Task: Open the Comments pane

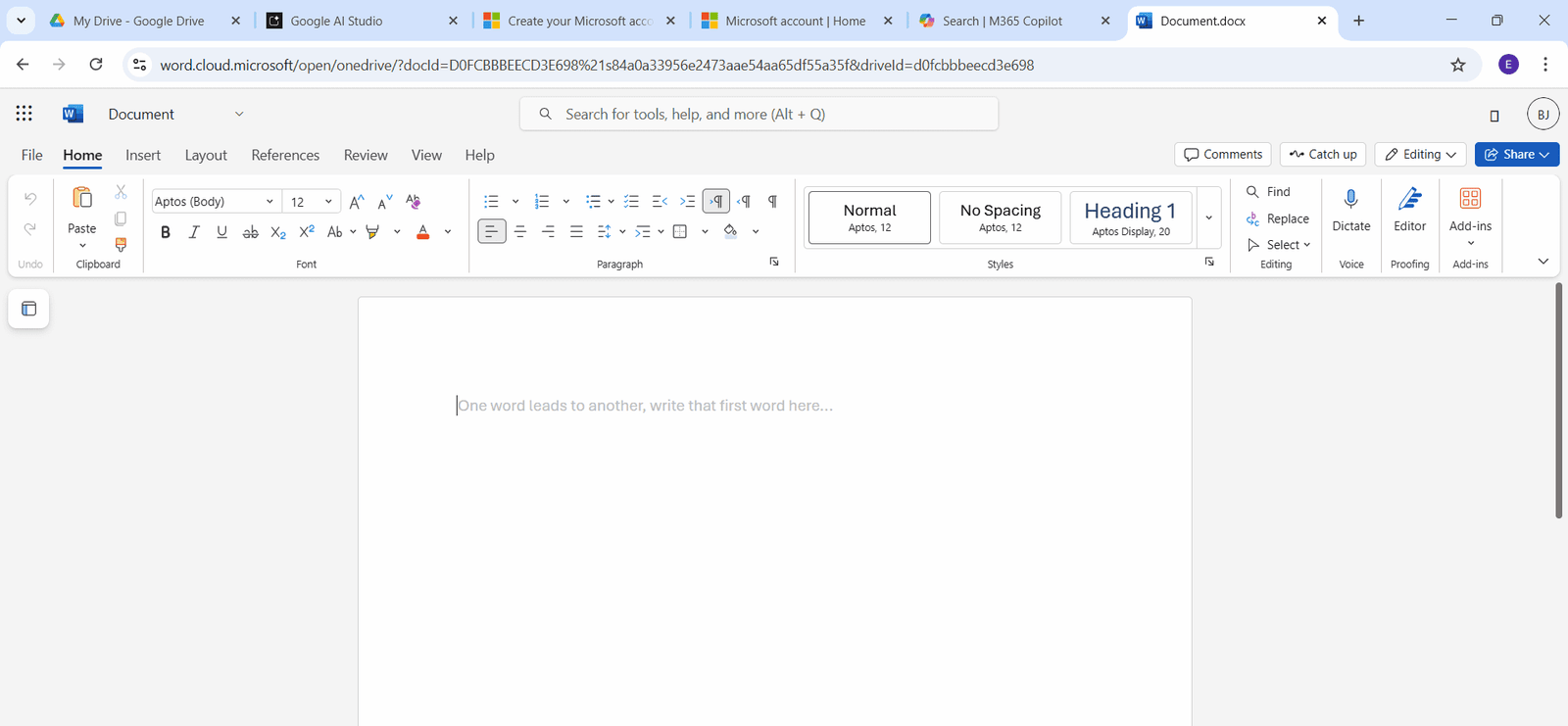Action: [x=1222, y=155]
